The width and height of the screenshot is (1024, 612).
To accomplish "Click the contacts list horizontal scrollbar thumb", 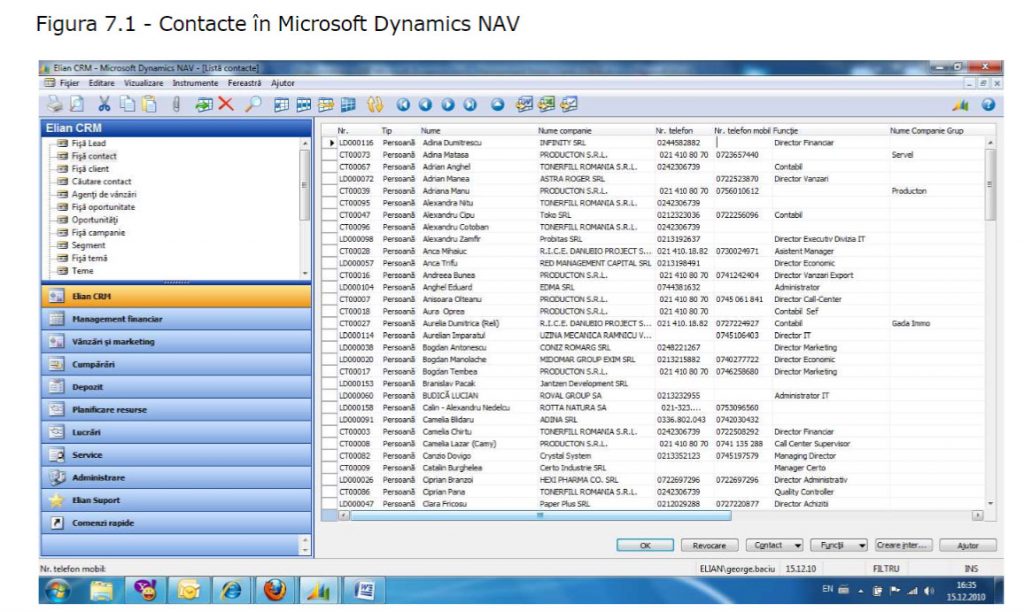I will (x=540, y=515).
